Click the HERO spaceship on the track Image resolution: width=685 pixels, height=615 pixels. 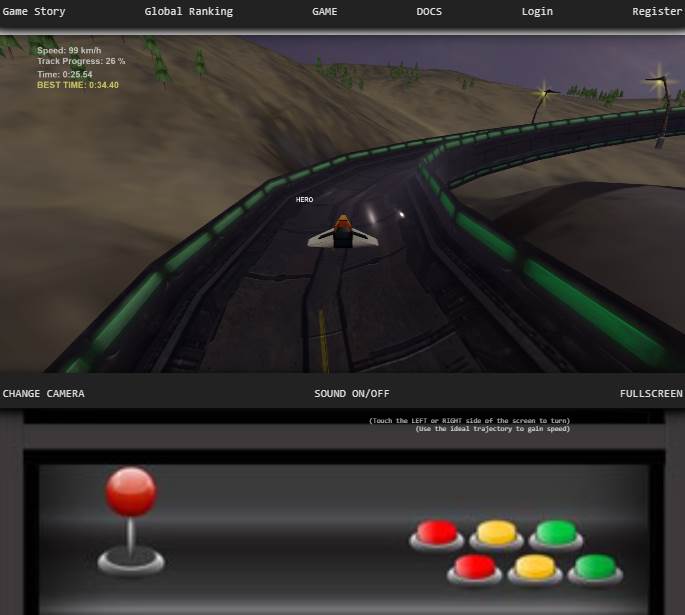(343, 232)
